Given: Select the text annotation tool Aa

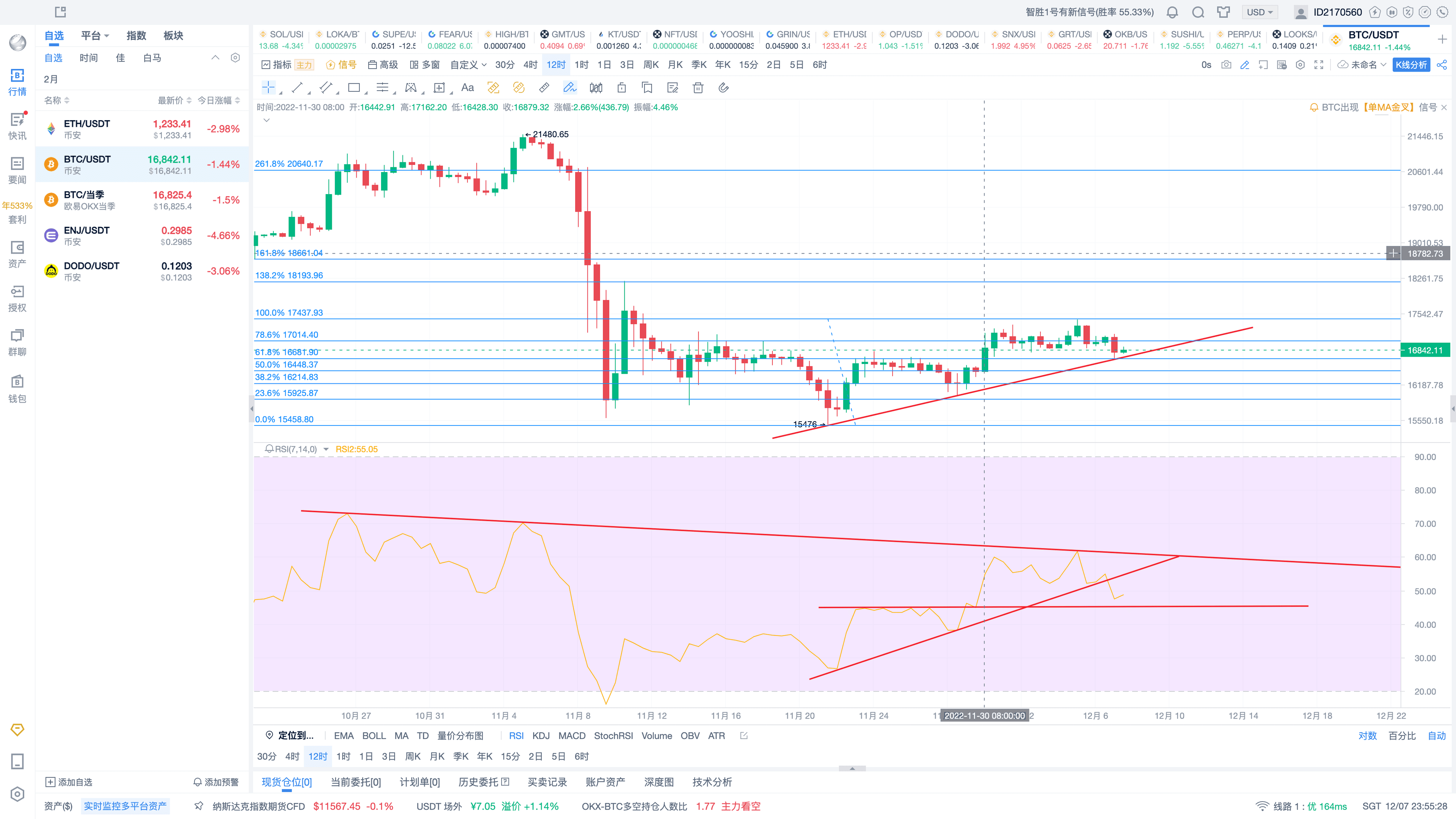Looking at the screenshot, I should tap(468, 88).
